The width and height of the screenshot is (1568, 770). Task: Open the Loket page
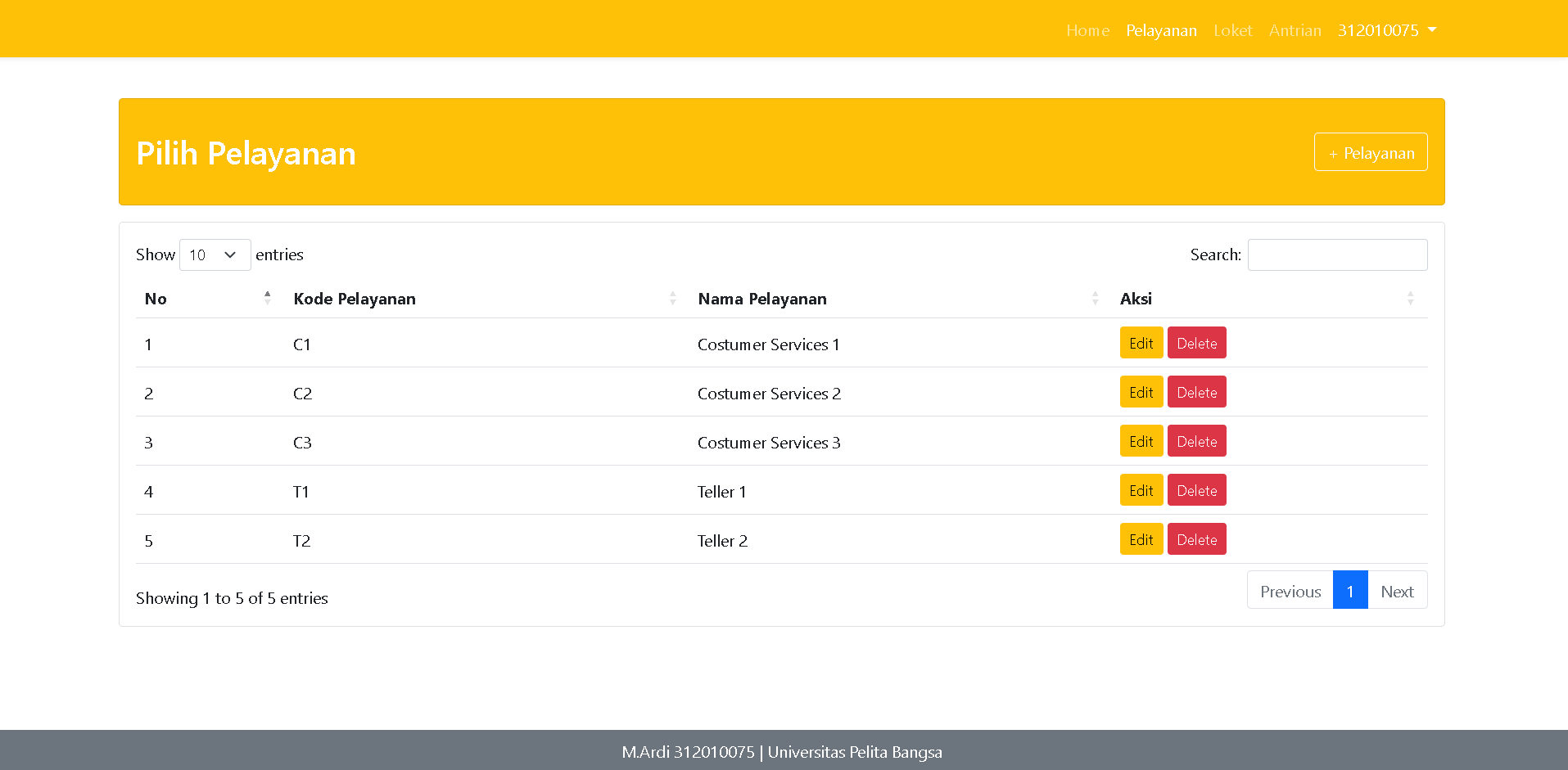pos(1233,30)
